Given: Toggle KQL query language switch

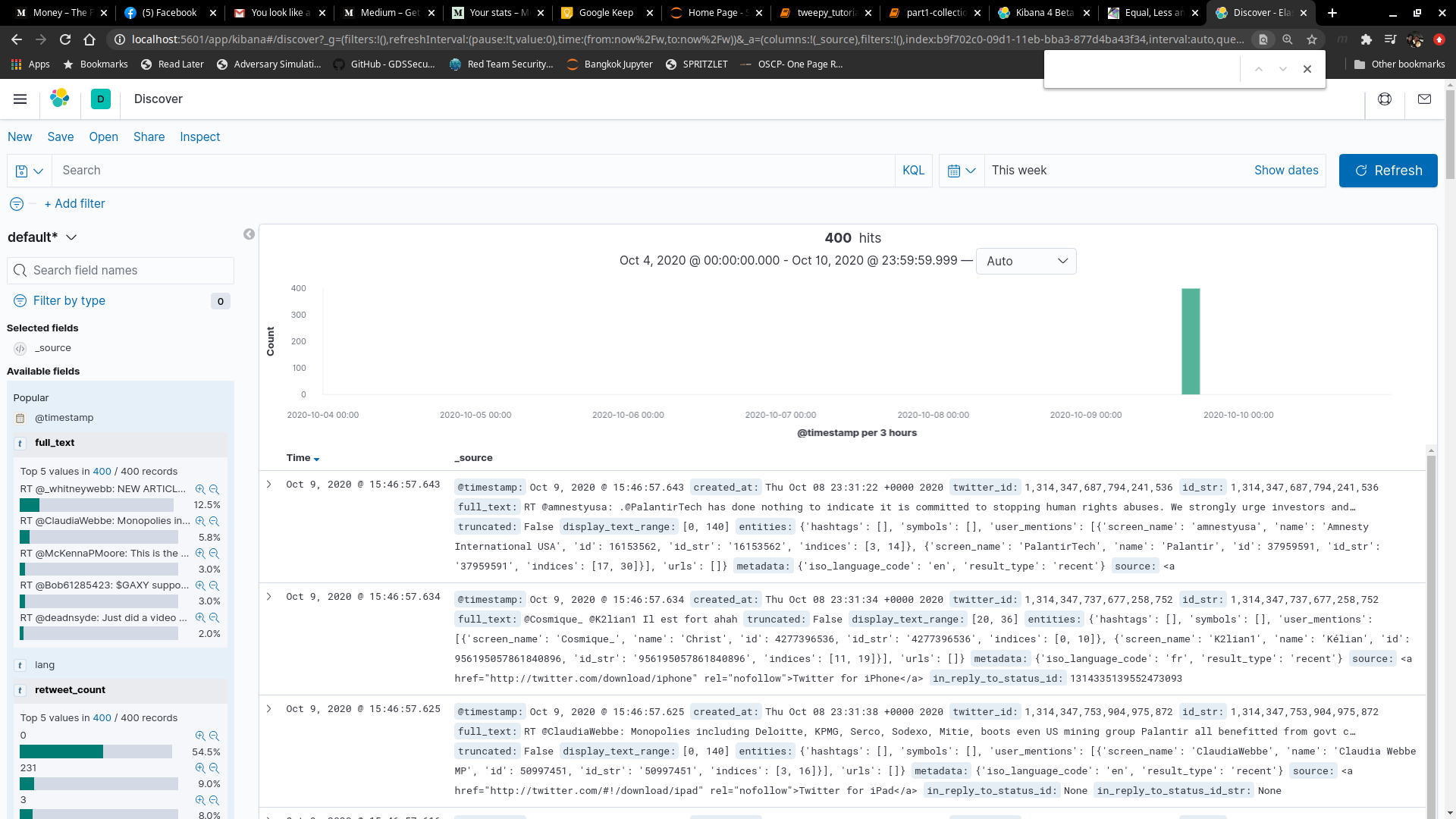Looking at the screenshot, I should coord(913,171).
